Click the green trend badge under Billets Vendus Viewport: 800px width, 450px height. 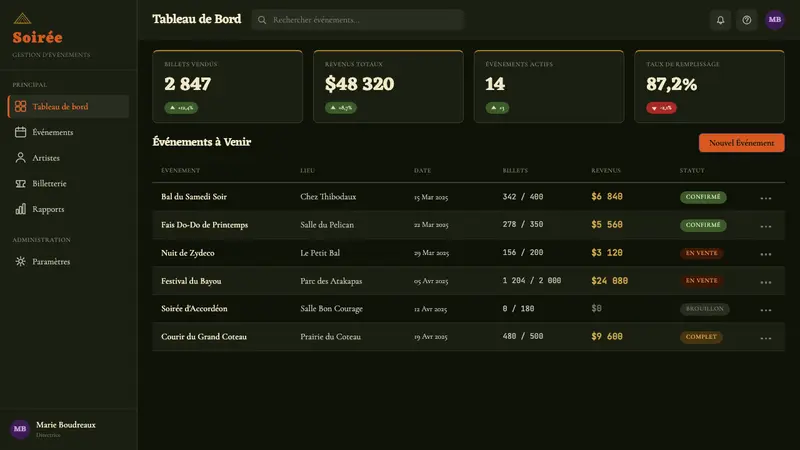pos(181,108)
